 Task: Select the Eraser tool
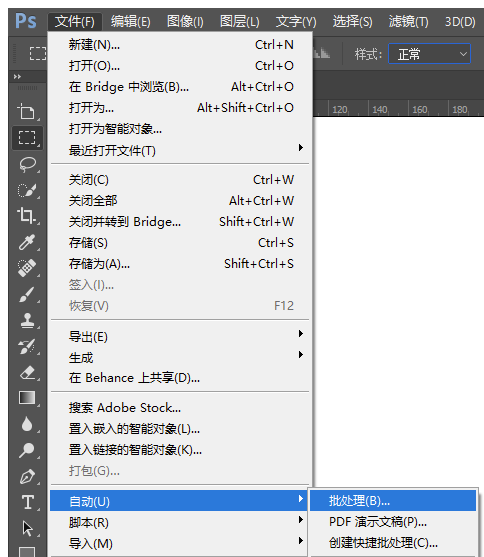tap(27, 372)
